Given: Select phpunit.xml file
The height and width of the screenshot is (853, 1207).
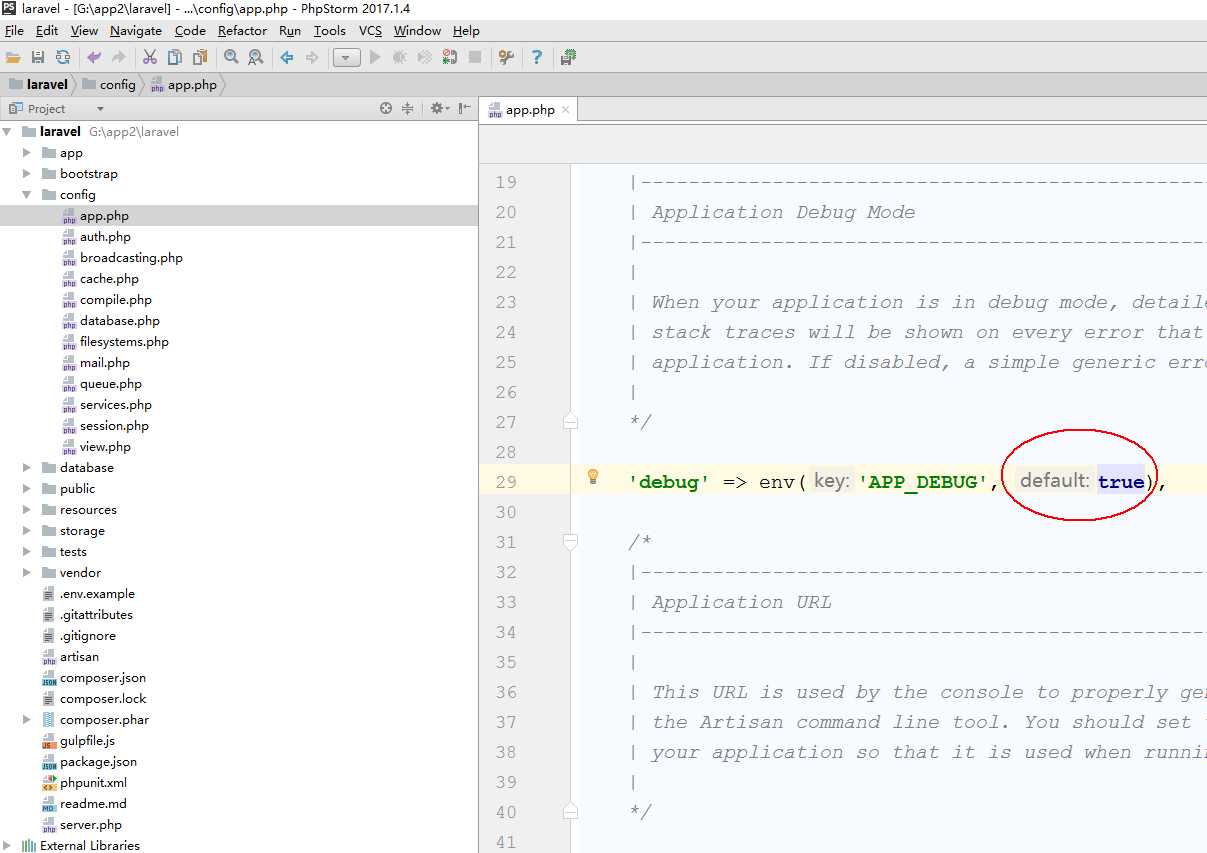Looking at the screenshot, I should [x=93, y=783].
